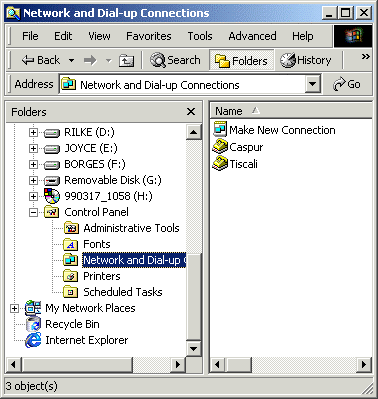Expand the RILKE (D:) drive node
This screenshot has height=399, width=378.
pyautogui.click(x=33, y=132)
